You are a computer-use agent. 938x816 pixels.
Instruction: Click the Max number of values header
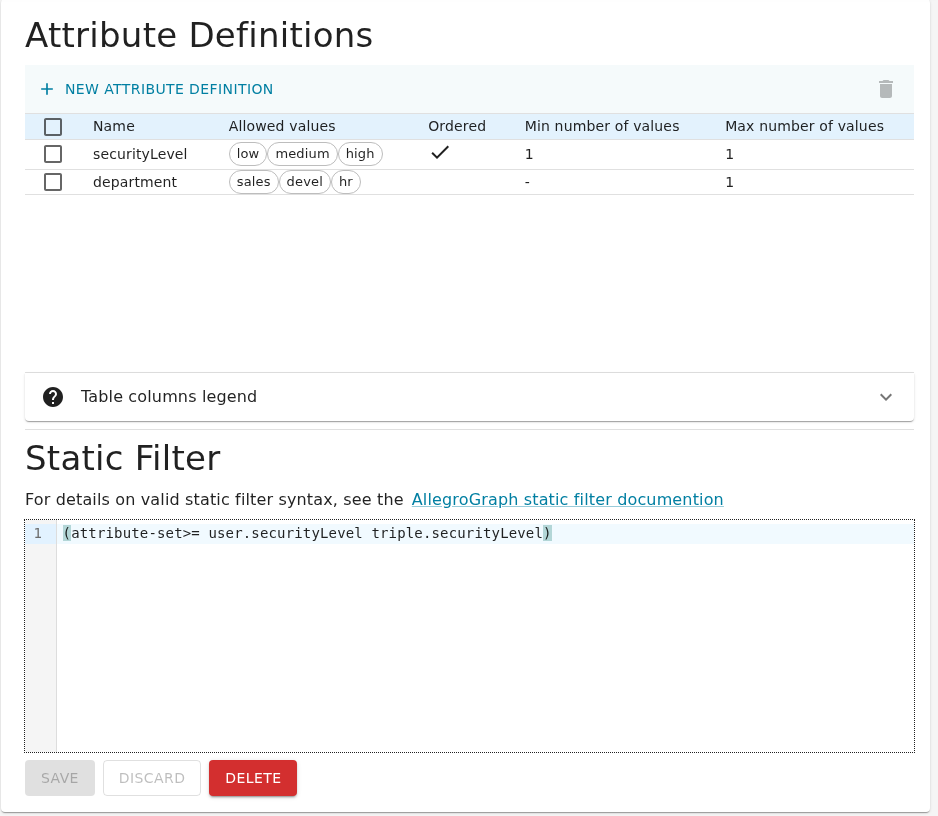click(x=805, y=126)
